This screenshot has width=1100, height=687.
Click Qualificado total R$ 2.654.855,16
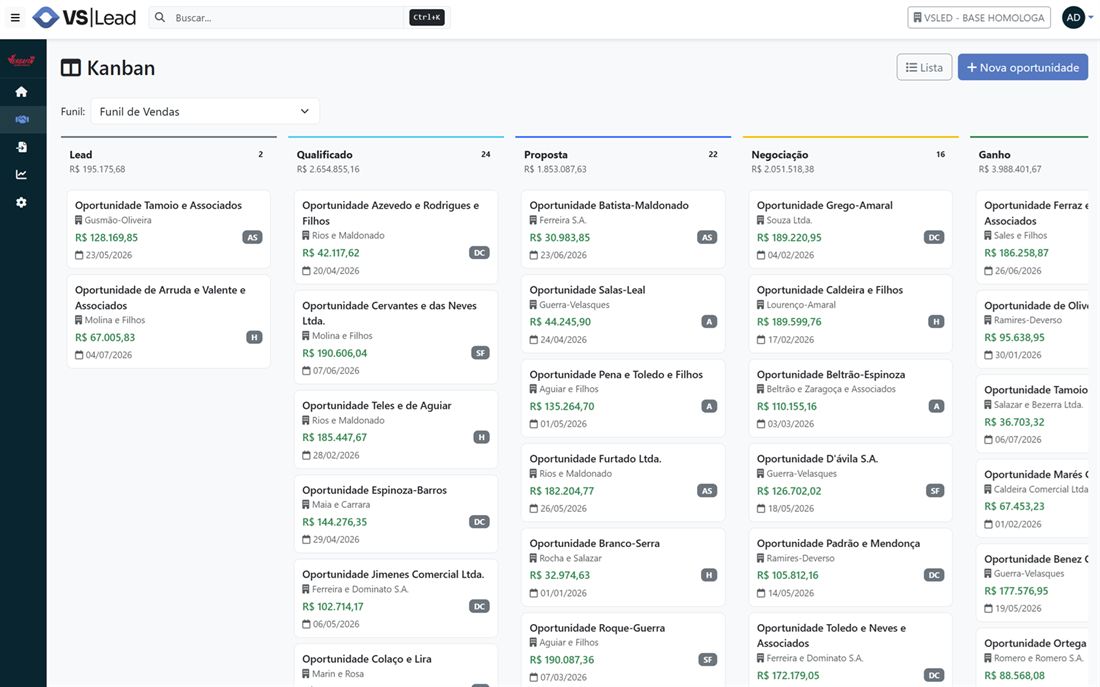[x=328, y=169]
